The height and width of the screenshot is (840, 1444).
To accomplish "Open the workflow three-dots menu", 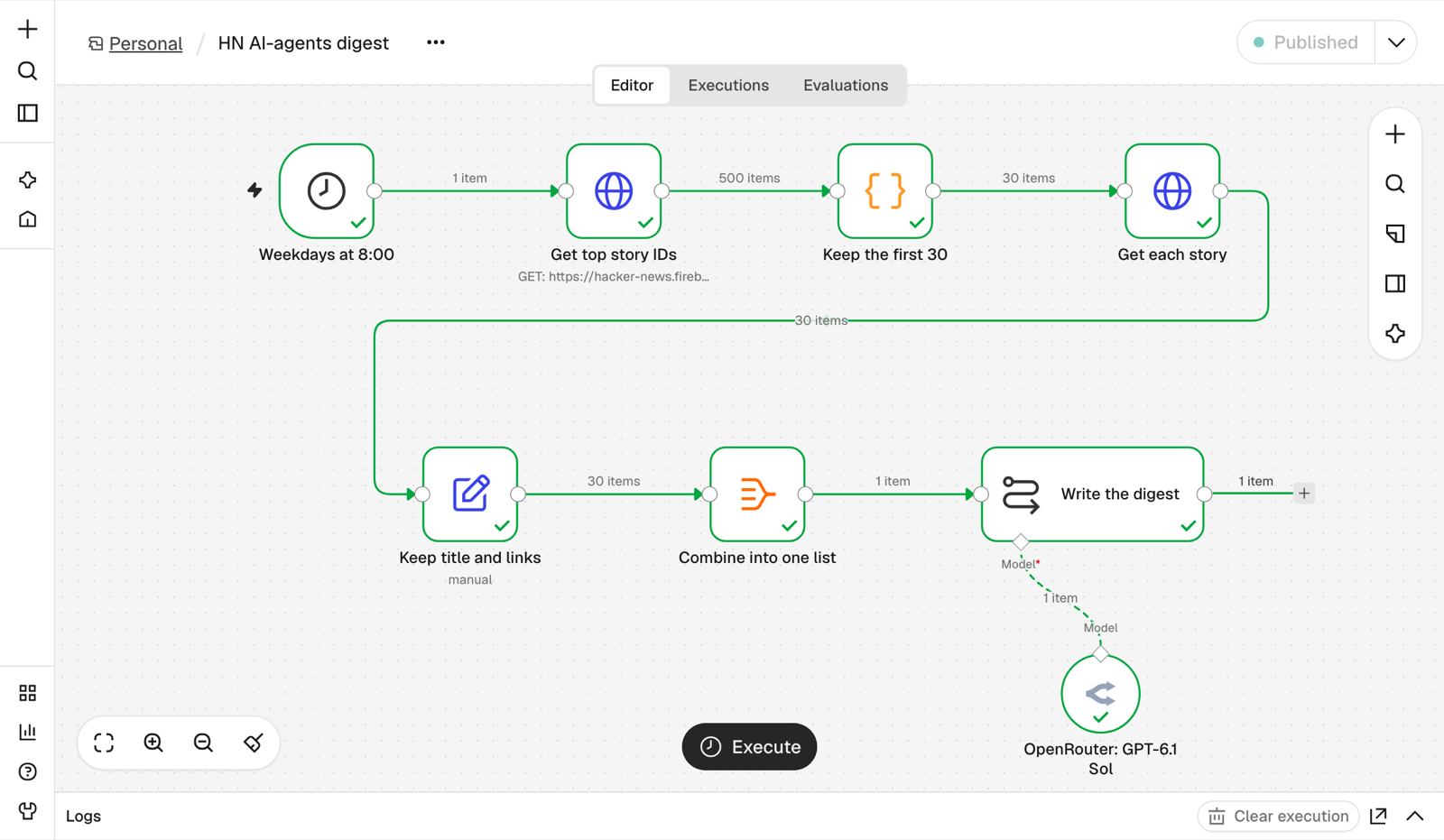I will (x=436, y=42).
